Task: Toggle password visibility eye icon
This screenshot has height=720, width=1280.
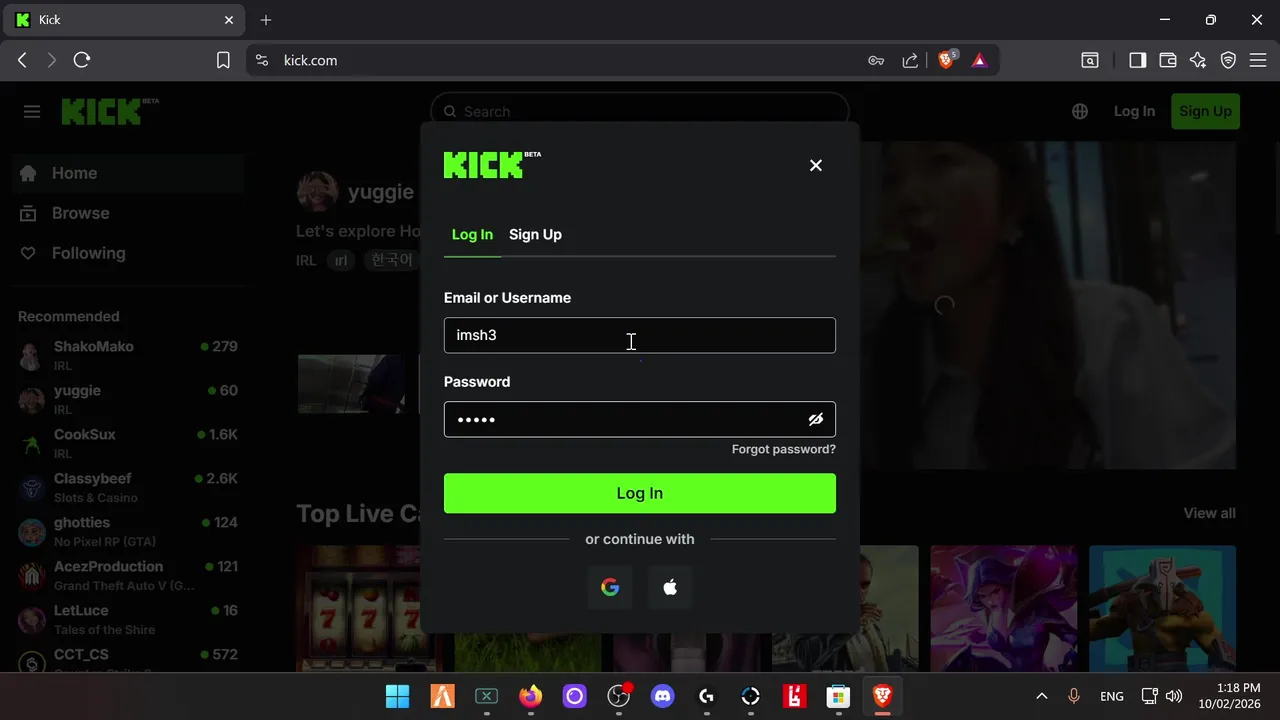Action: click(x=816, y=419)
